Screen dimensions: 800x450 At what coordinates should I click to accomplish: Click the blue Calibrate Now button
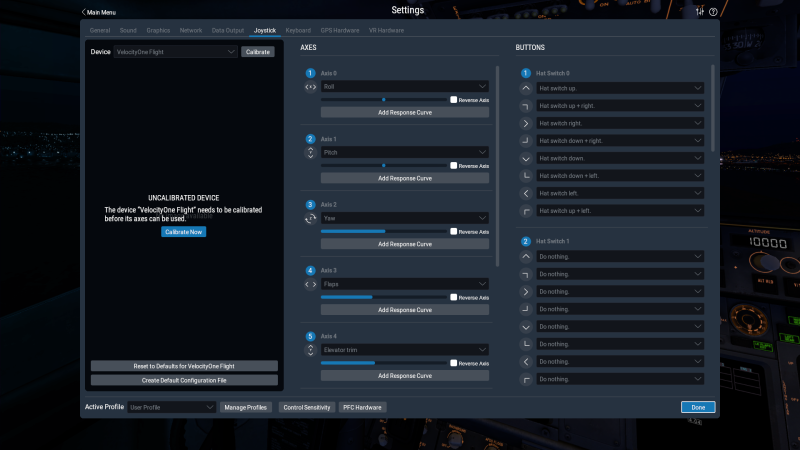[x=184, y=232]
